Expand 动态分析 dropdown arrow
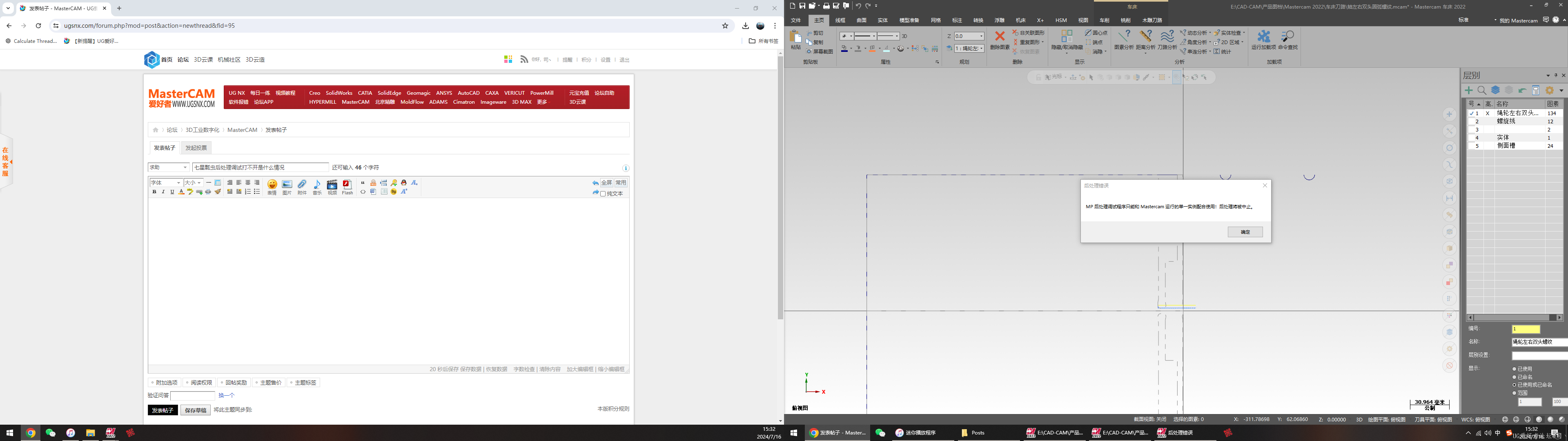Screen dimensions: 1568x441 pos(1210,33)
